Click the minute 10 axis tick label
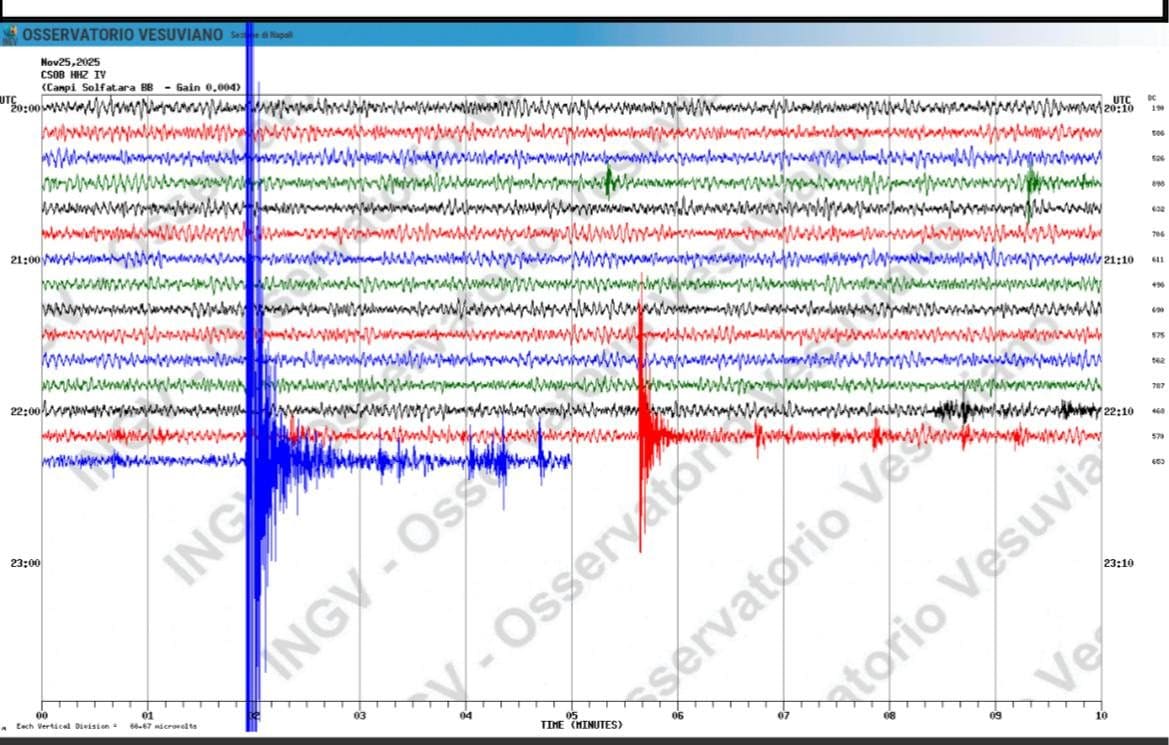Viewport: 1169px width, 745px height. coord(1100,716)
